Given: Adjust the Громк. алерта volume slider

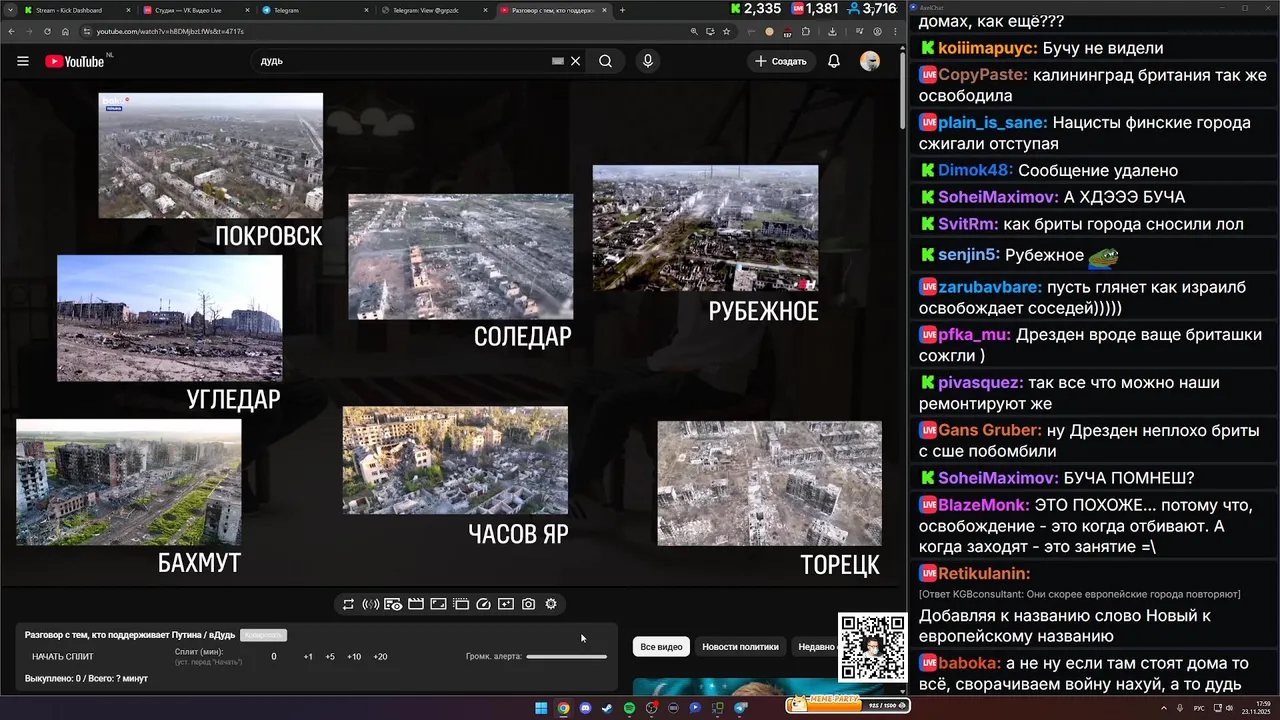Looking at the screenshot, I should tap(567, 657).
